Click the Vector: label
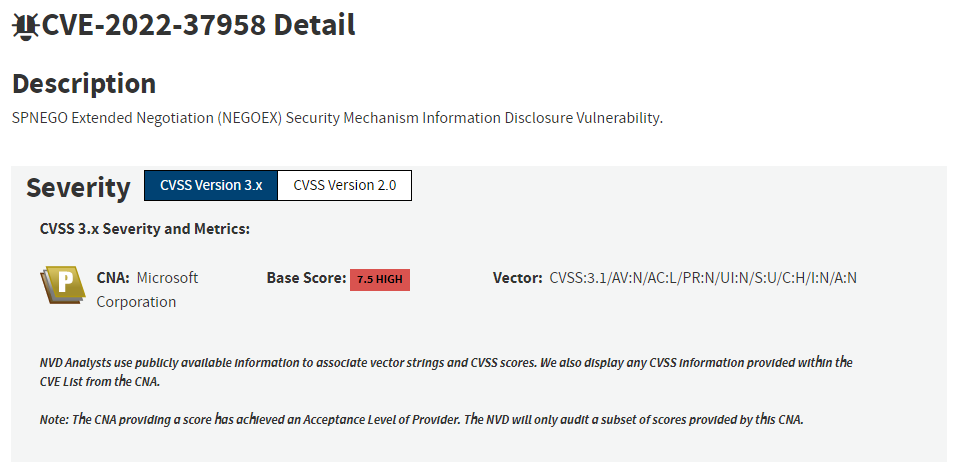 pos(518,278)
